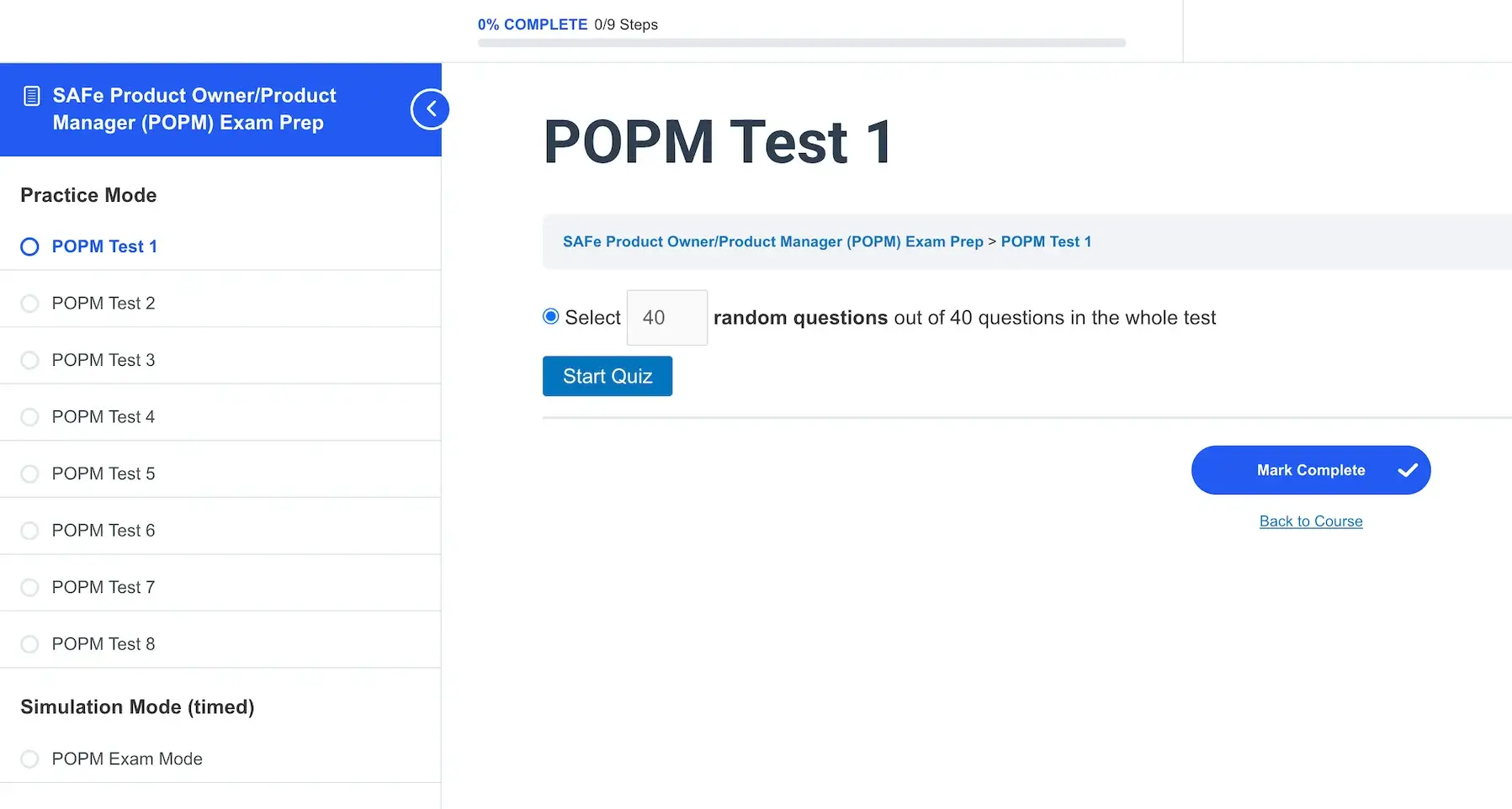Open POPM Test 3 from the sidebar
The image size is (1512, 809).
[x=103, y=360]
